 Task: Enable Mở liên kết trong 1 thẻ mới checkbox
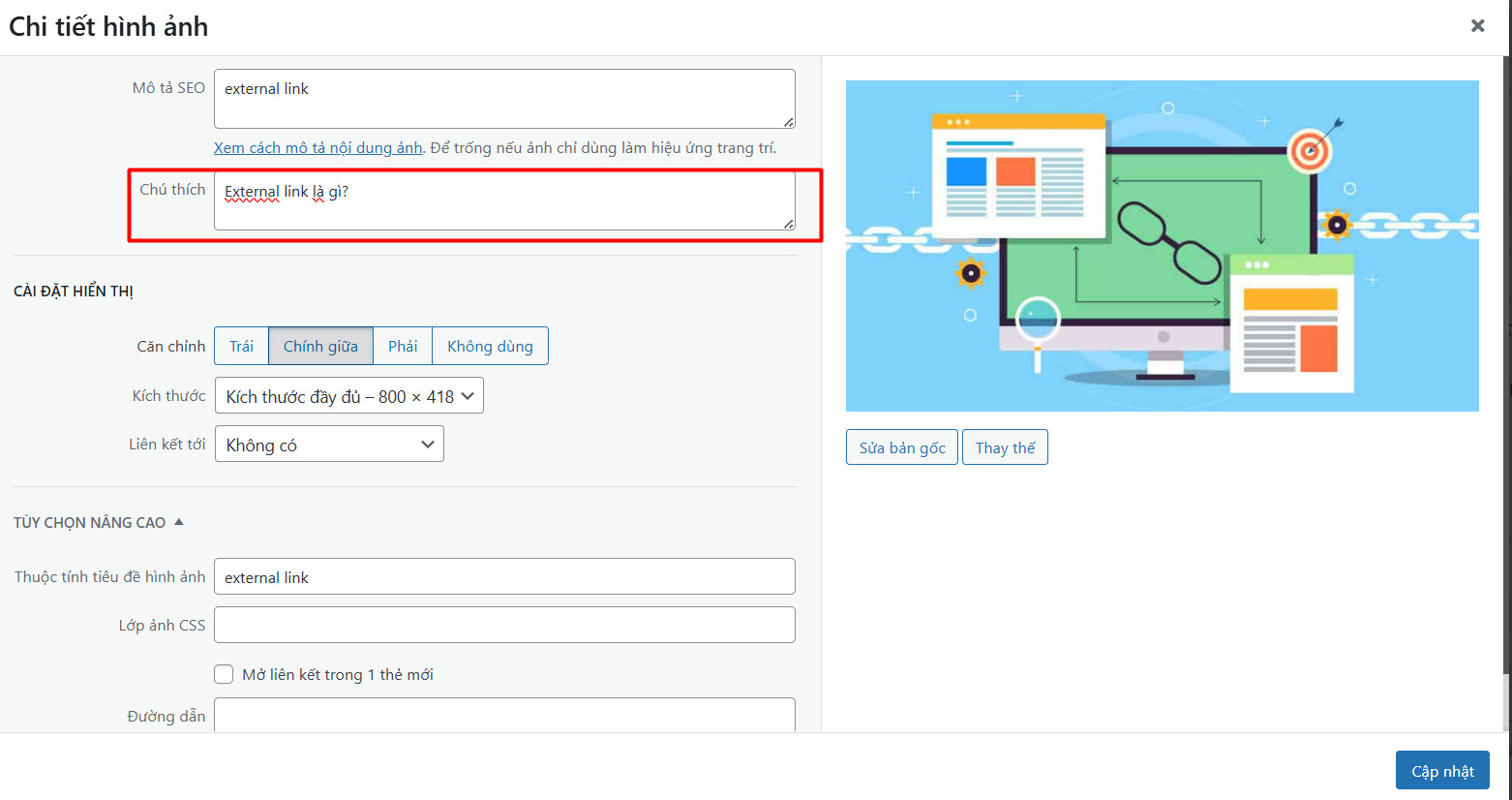pyautogui.click(x=224, y=674)
